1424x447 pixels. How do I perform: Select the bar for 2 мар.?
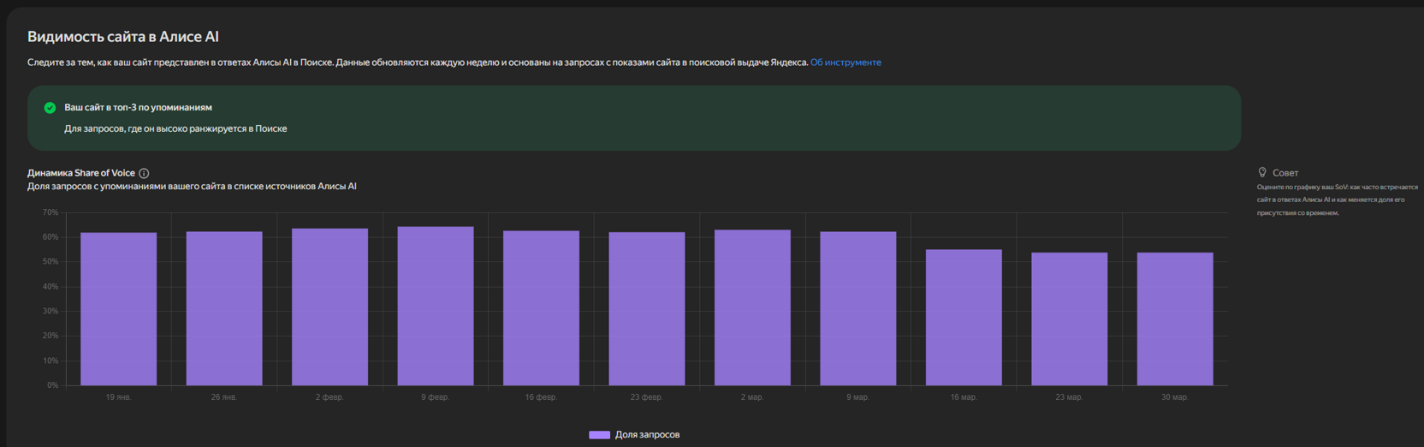tap(752, 308)
